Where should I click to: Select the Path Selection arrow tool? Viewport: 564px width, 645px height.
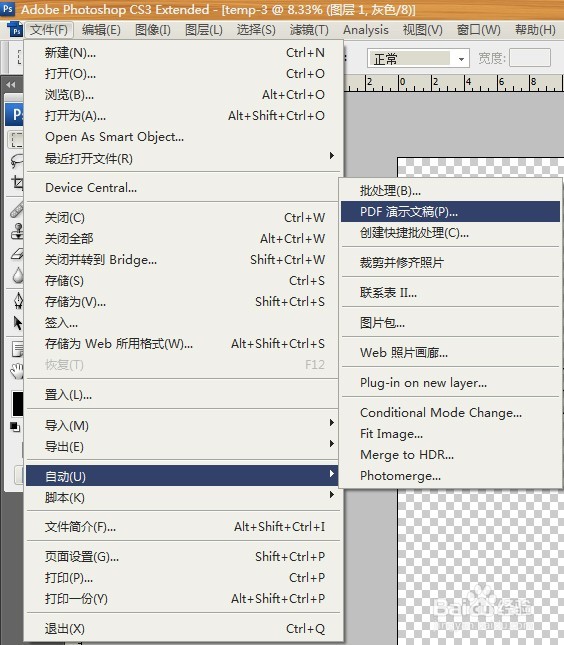[x=18, y=323]
